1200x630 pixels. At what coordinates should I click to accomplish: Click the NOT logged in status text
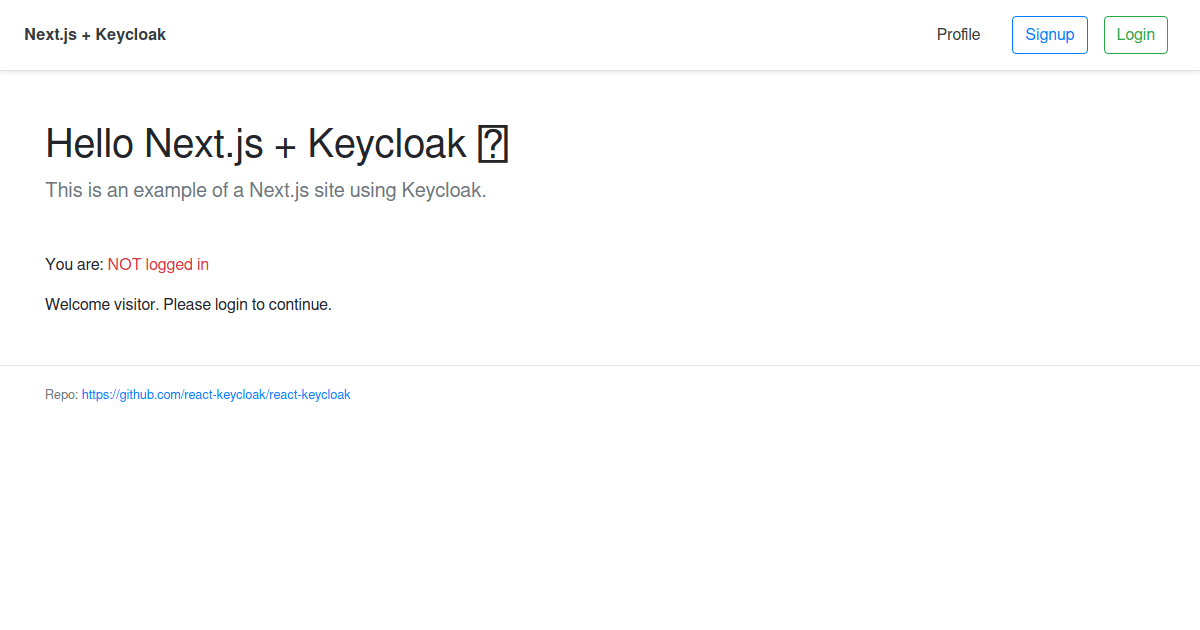pos(158,264)
